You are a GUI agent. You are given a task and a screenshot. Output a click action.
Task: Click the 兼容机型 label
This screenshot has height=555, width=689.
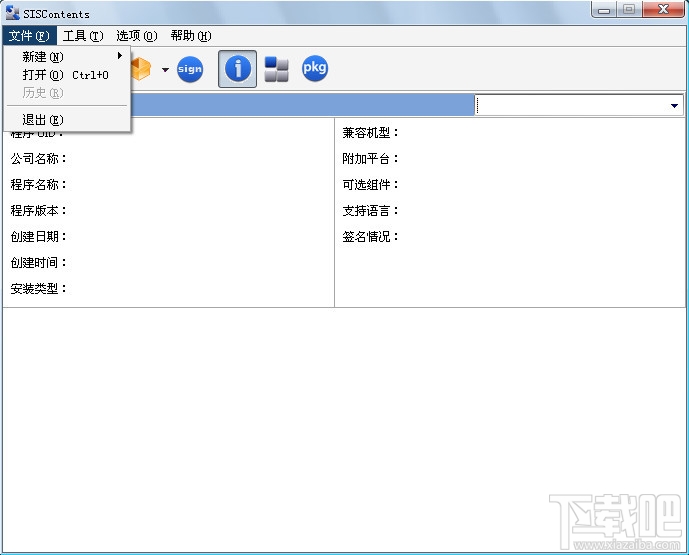point(370,133)
